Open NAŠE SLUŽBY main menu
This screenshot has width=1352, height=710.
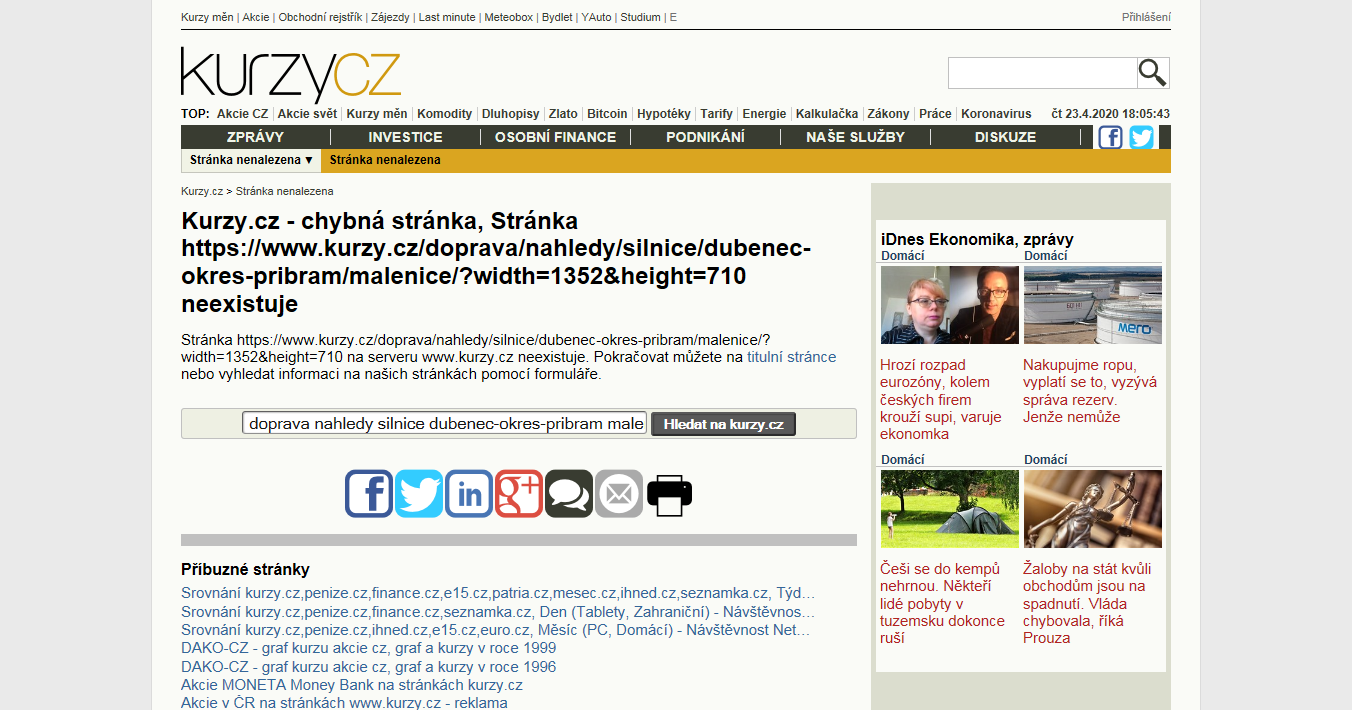[855, 137]
